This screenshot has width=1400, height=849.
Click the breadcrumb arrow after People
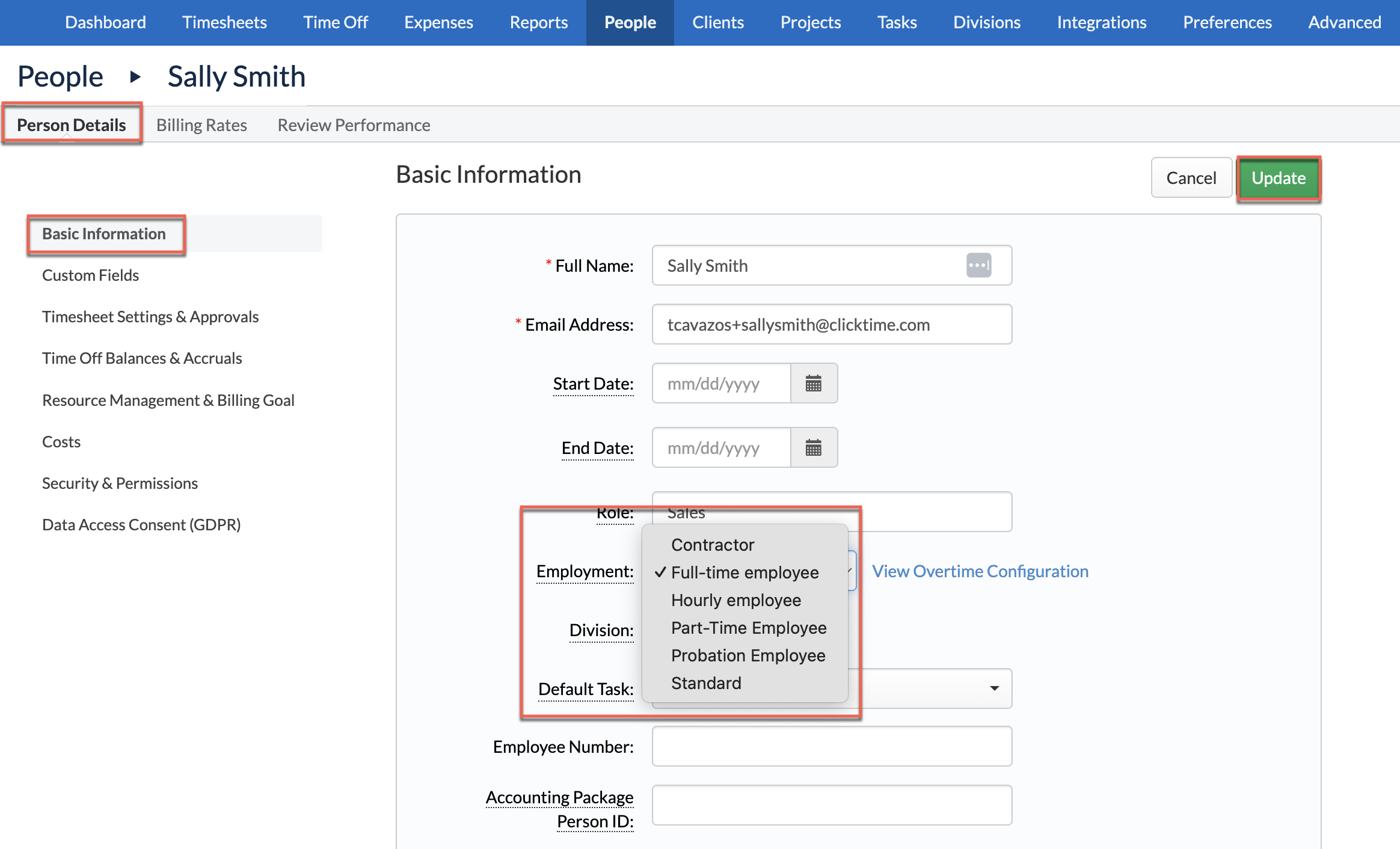coord(135,77)
